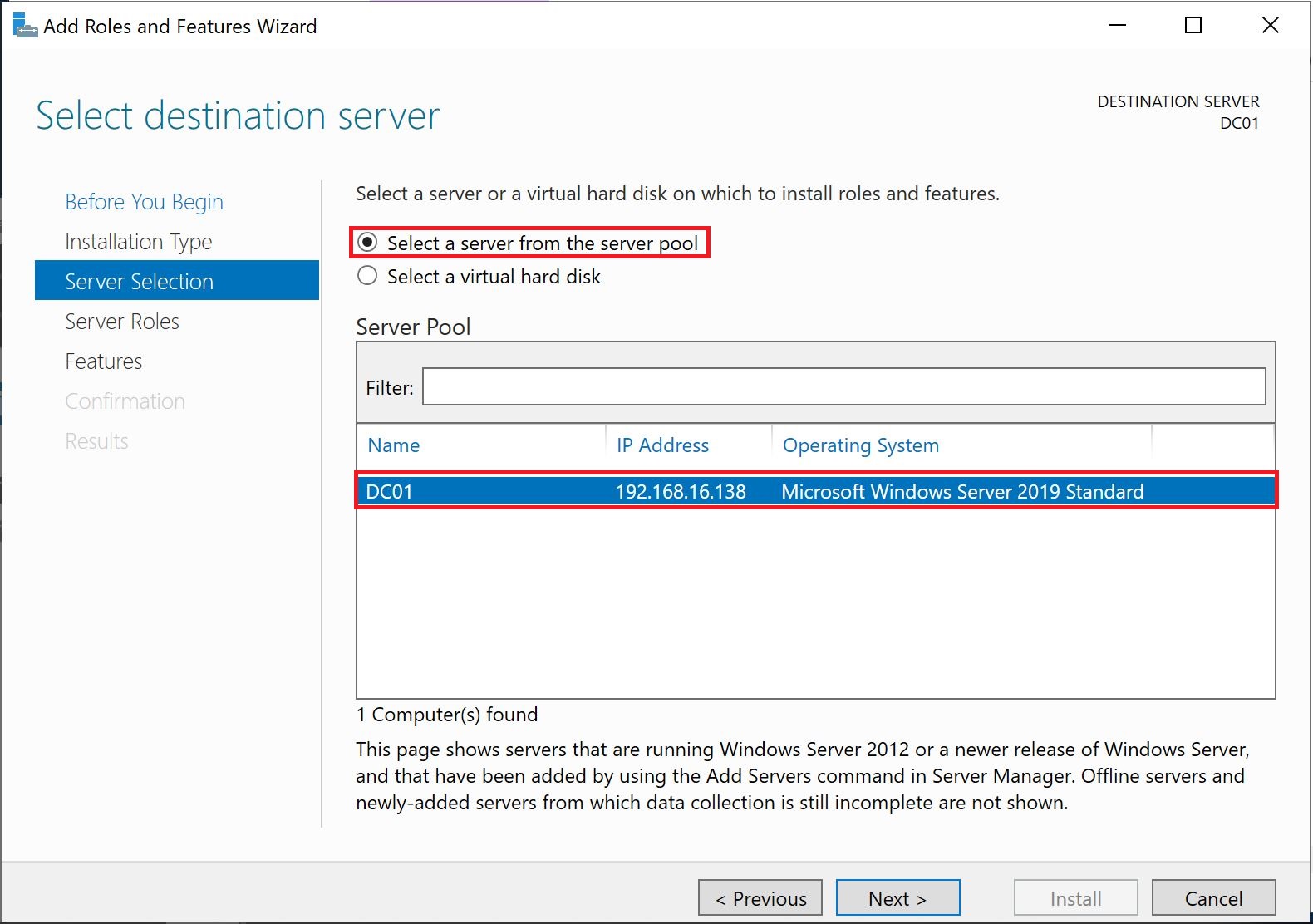This screenshot has width=1313, height=924.
Task: Proceed with the Next button
Action: point(898,898)
